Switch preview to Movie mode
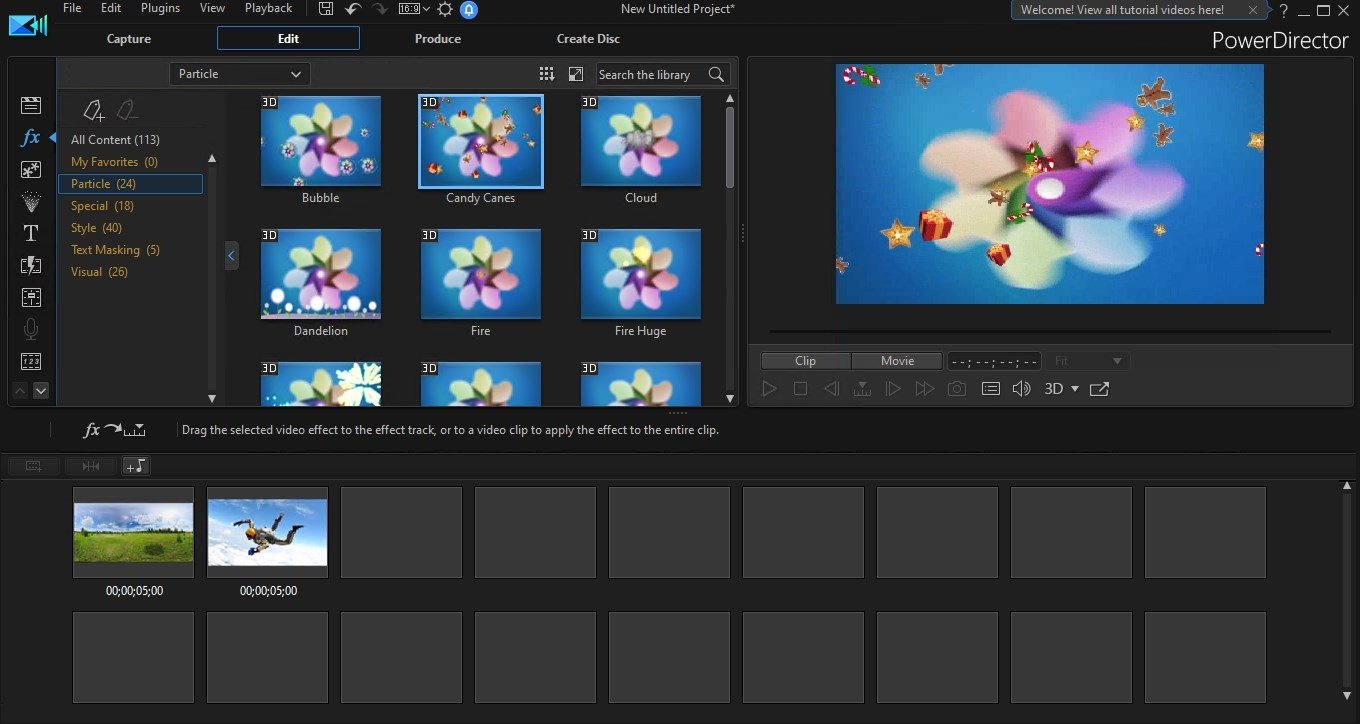The width and height of the screenshot is (1360, 724). click(897, 361)
